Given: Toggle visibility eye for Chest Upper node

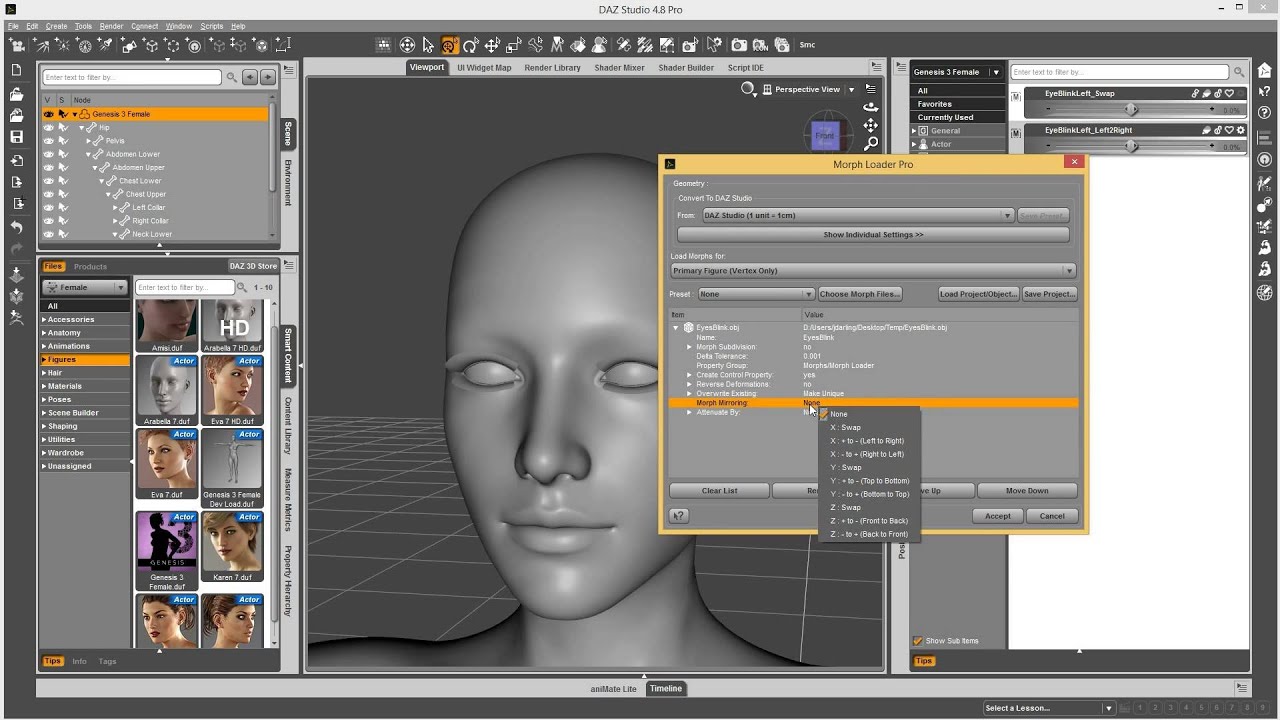Looking at the screenshot, I should tap(48, 194).
